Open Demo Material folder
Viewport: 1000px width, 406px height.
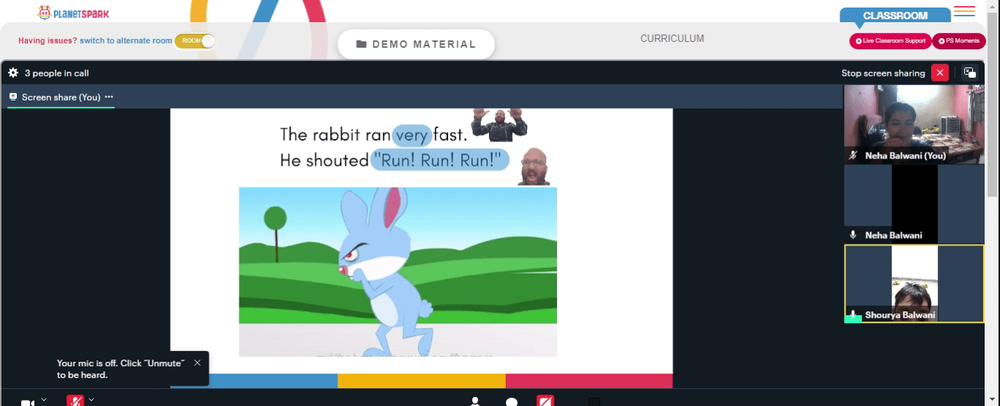coord(416,44)
